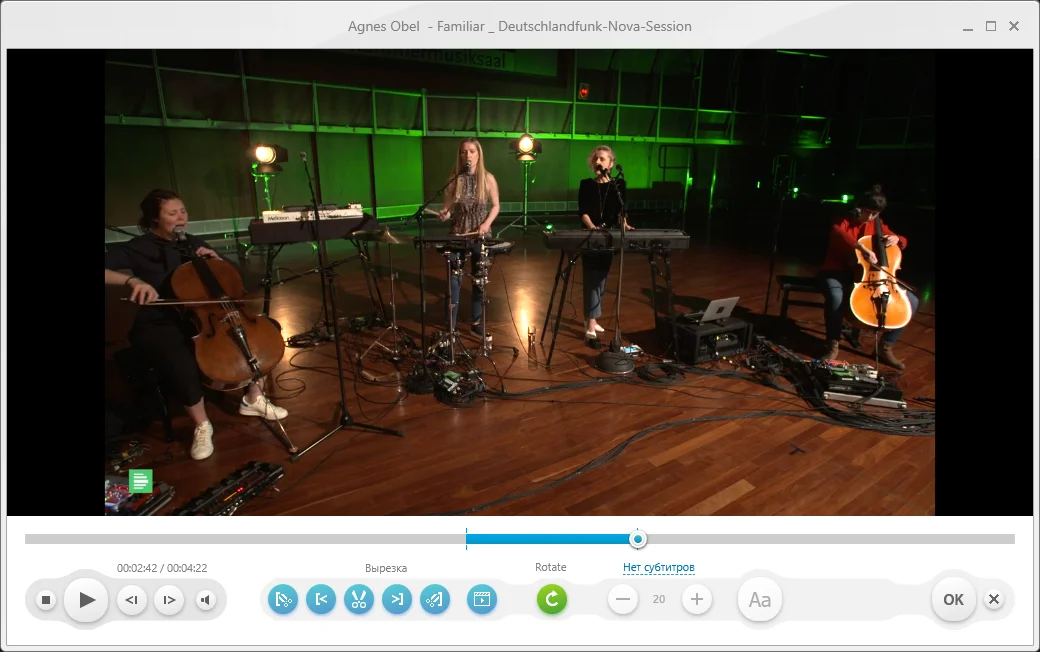Step forward one frame
The height and width of the screenshot is (652, 1040).
(169, 600)
